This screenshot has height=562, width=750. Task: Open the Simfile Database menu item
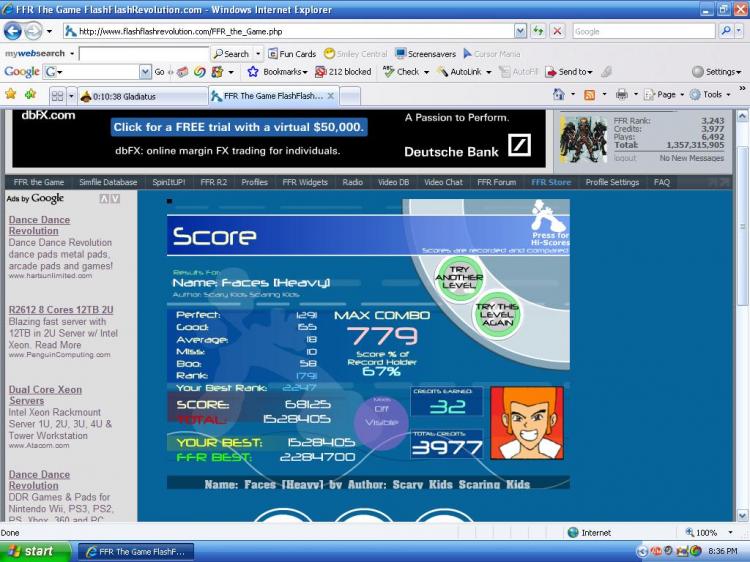pos(108,182)
